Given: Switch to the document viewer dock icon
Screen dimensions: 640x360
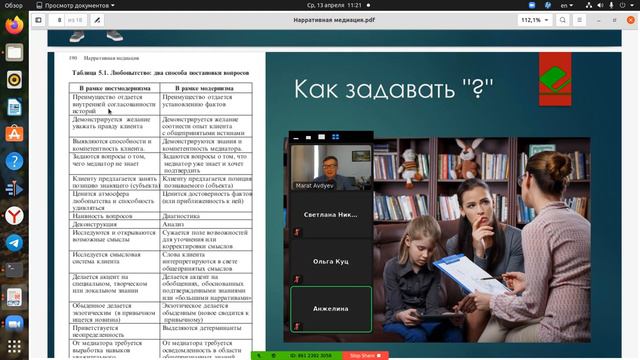Looking at the screenshot, I should (14, 297).
